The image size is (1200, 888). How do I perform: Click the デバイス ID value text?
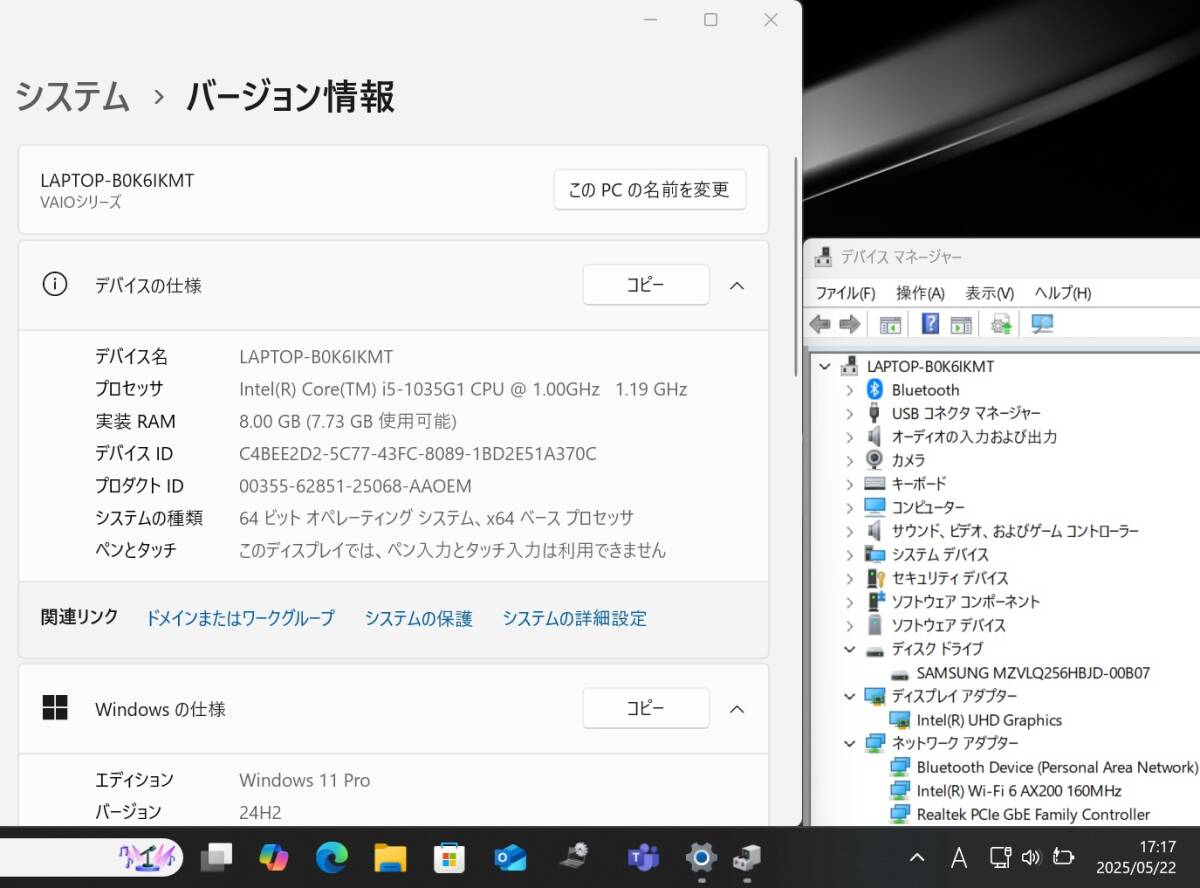click(418, 454)
